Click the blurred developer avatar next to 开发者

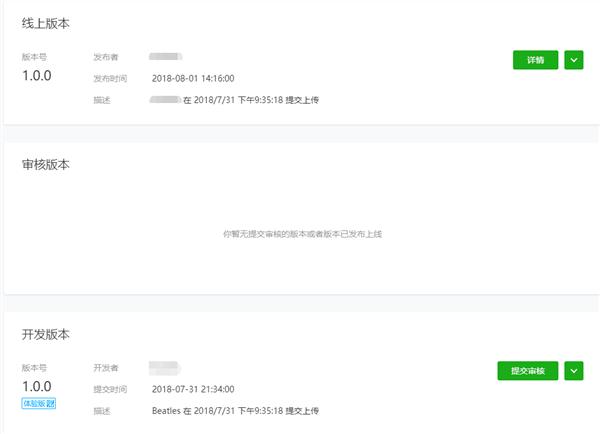tap(163, 368)
